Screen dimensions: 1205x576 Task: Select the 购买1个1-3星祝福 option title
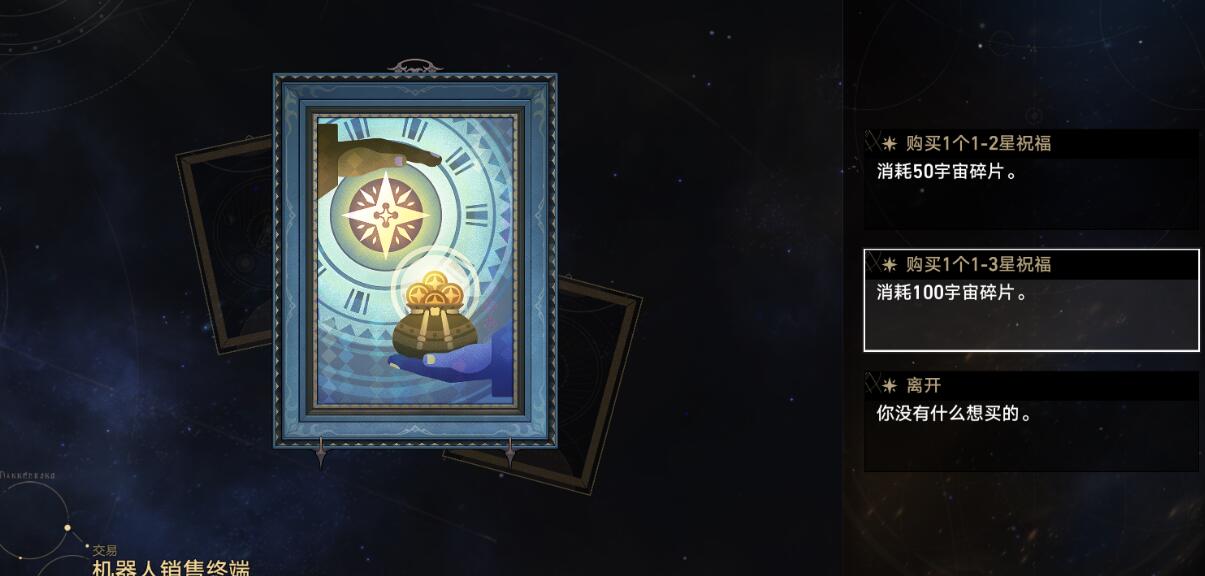tap(978, 264)
